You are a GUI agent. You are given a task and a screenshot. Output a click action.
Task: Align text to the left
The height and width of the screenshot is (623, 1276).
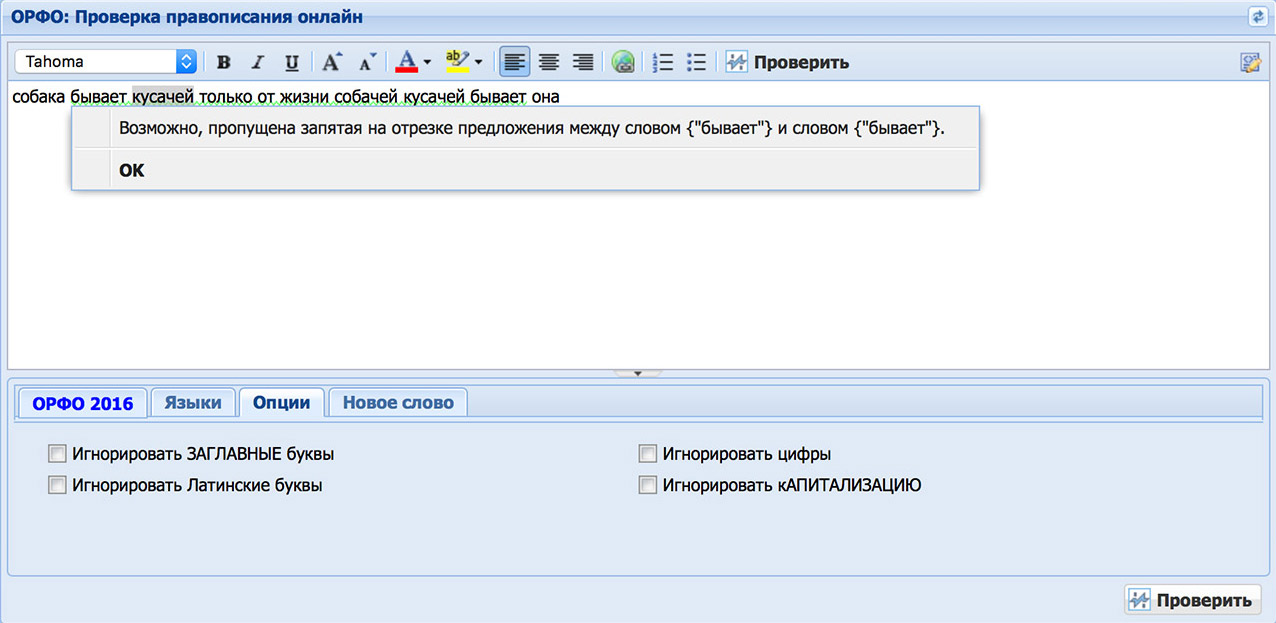515,62
